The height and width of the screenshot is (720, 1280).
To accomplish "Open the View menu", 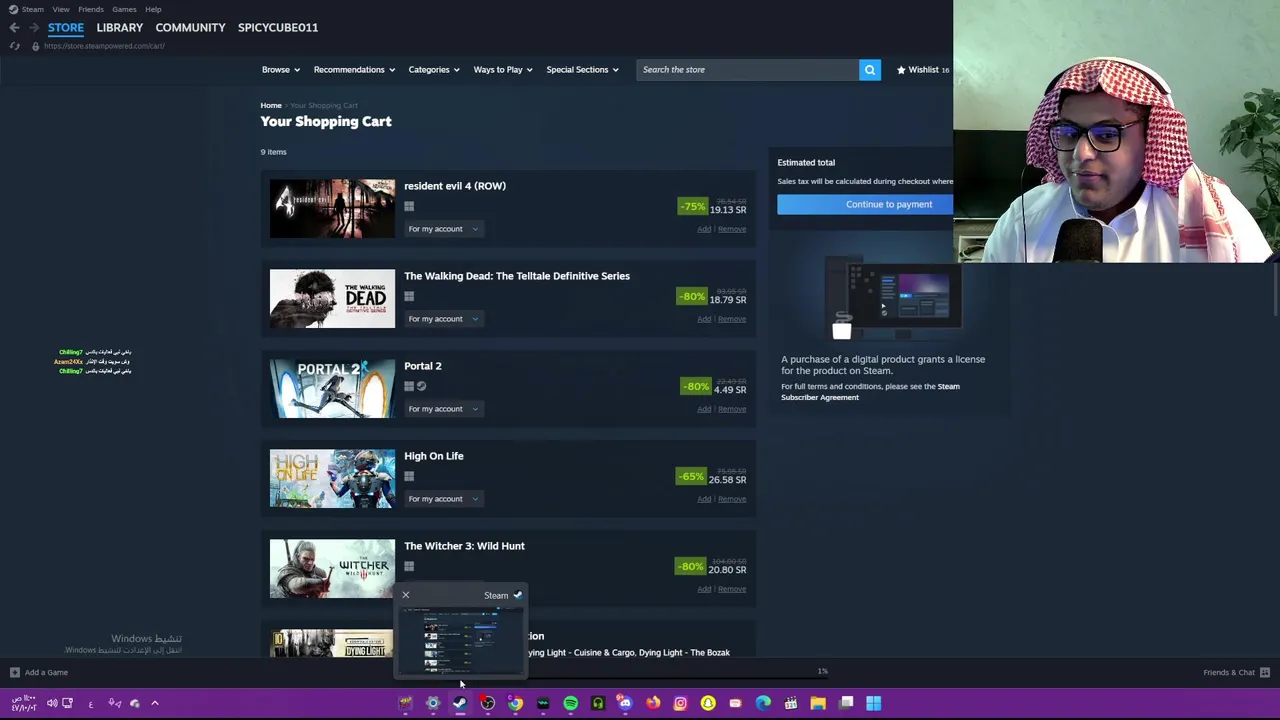I will point(61,9).
